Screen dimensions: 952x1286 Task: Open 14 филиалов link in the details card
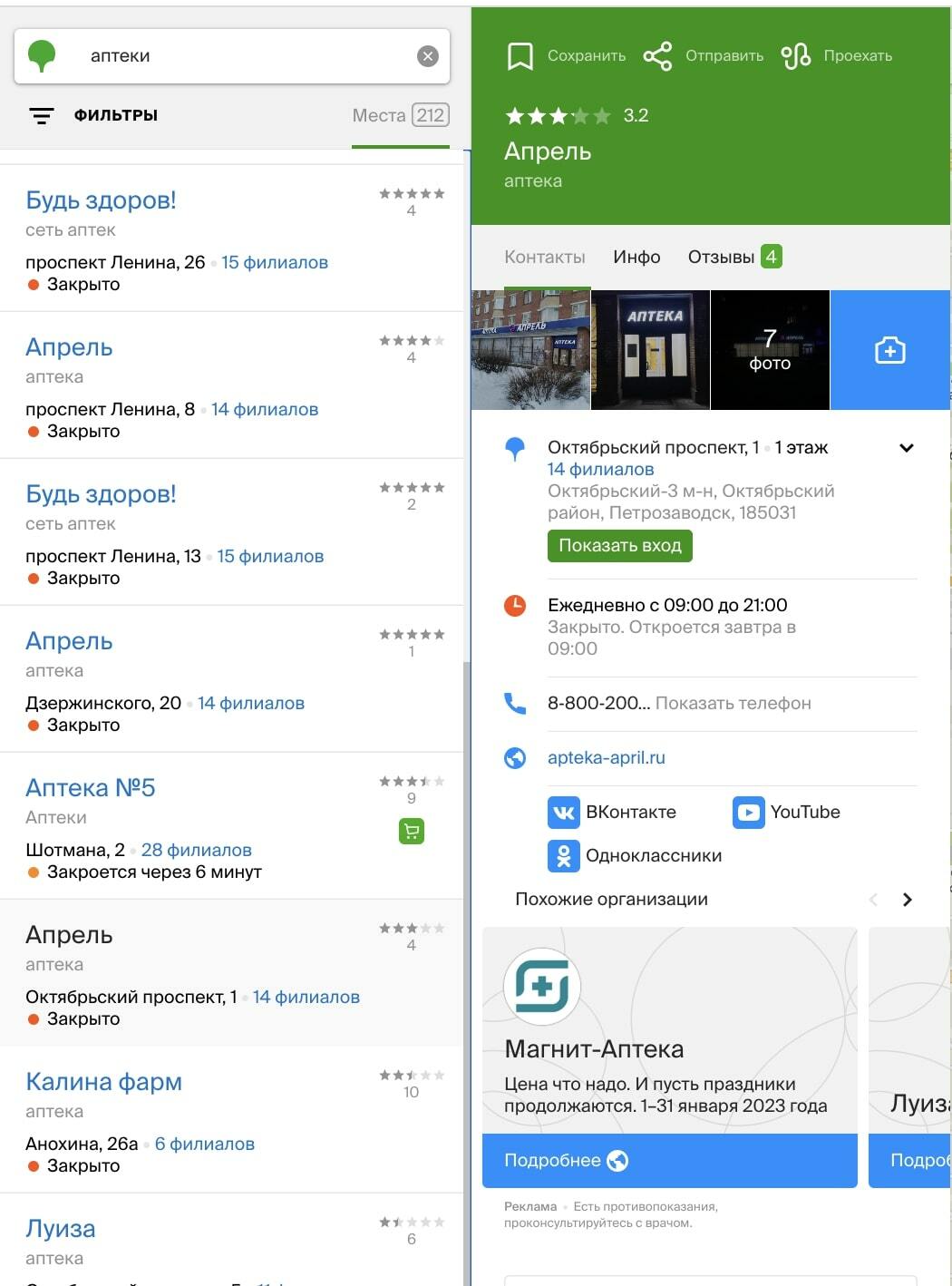pyautogui.click(x=600, y=469)
